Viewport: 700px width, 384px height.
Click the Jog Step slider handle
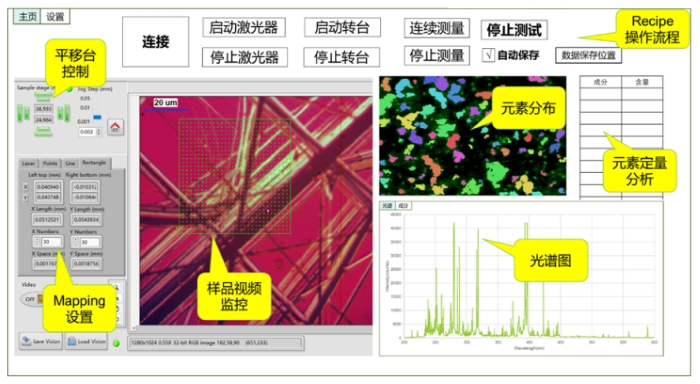click(97, 117)
